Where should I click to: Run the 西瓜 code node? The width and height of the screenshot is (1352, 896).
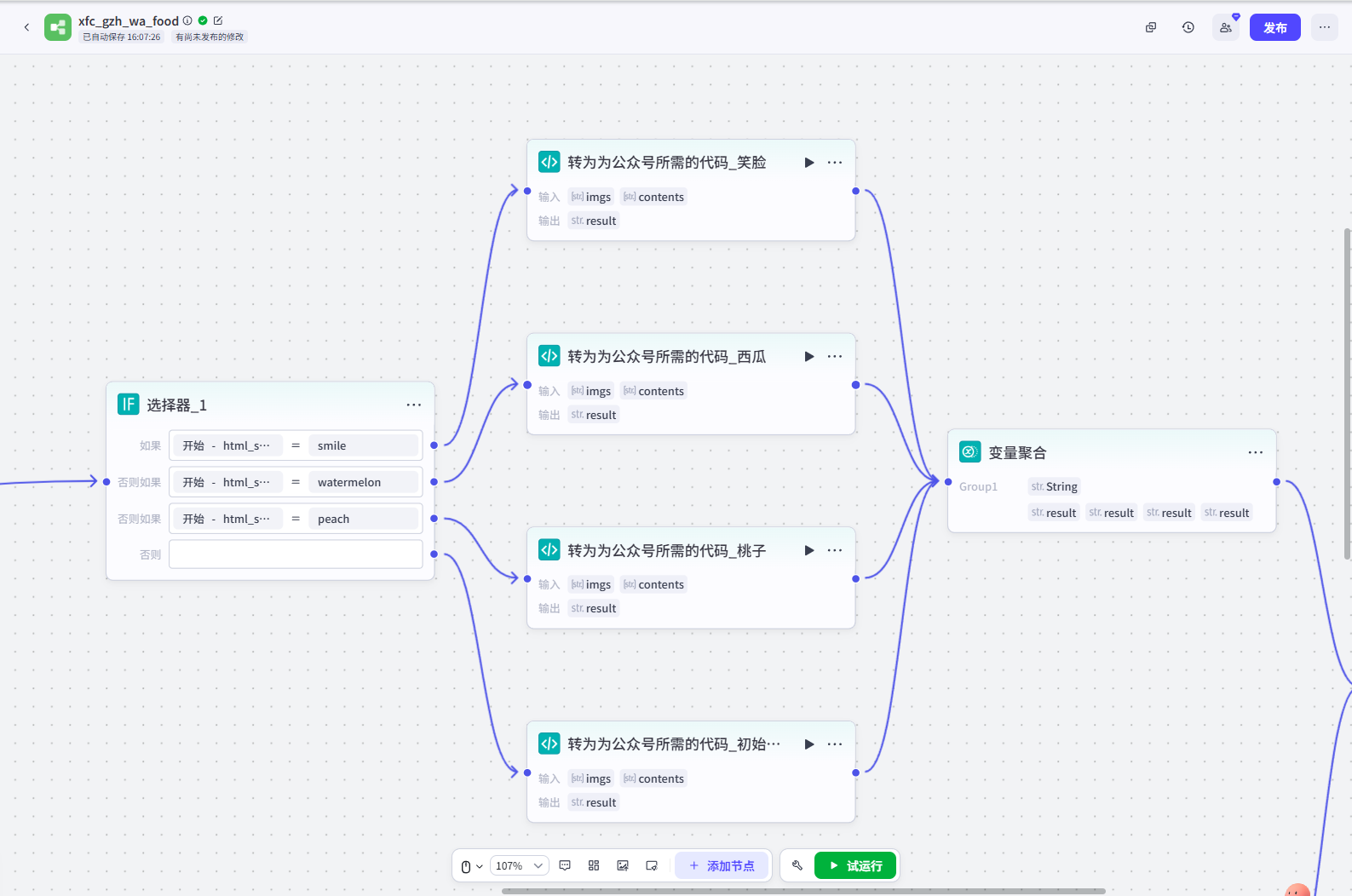809,357
